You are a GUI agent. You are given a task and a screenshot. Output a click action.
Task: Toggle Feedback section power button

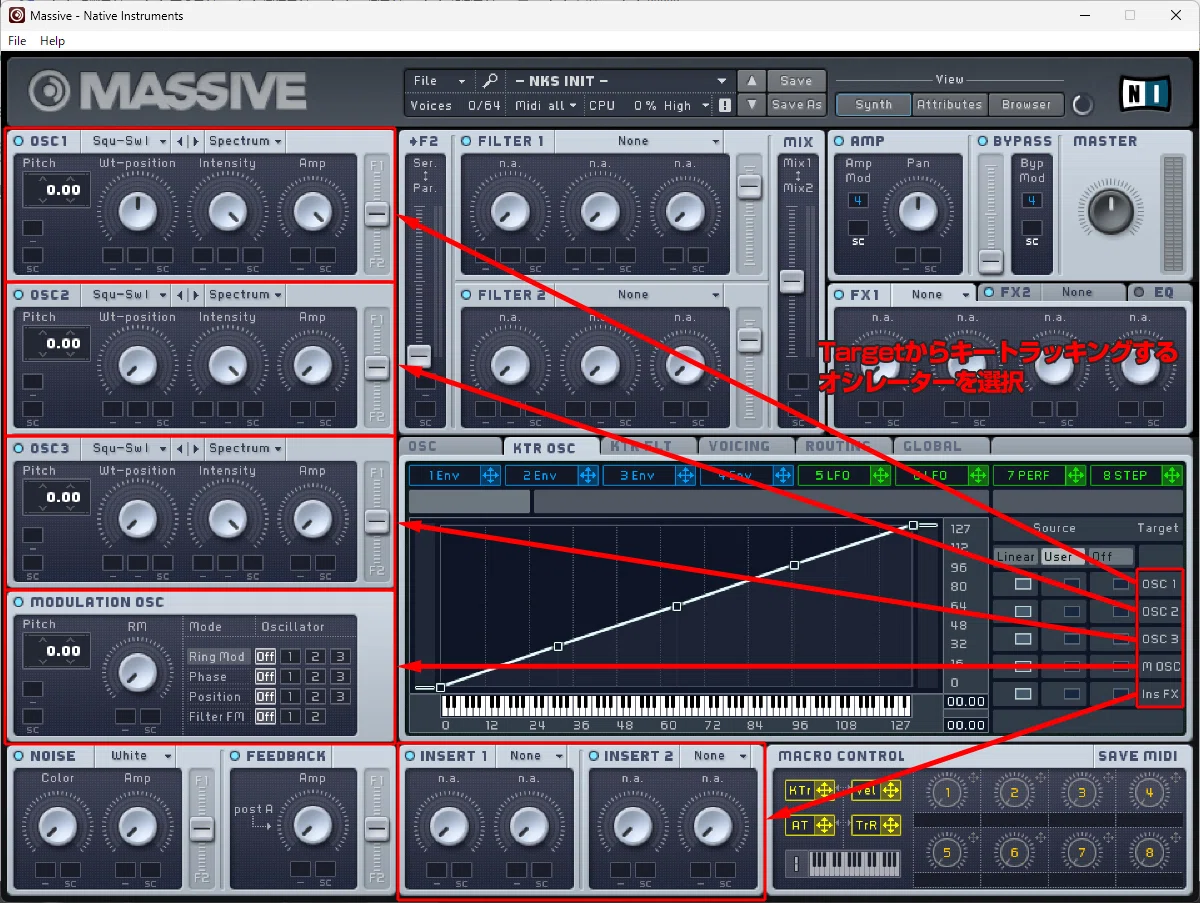coord(236,756)
